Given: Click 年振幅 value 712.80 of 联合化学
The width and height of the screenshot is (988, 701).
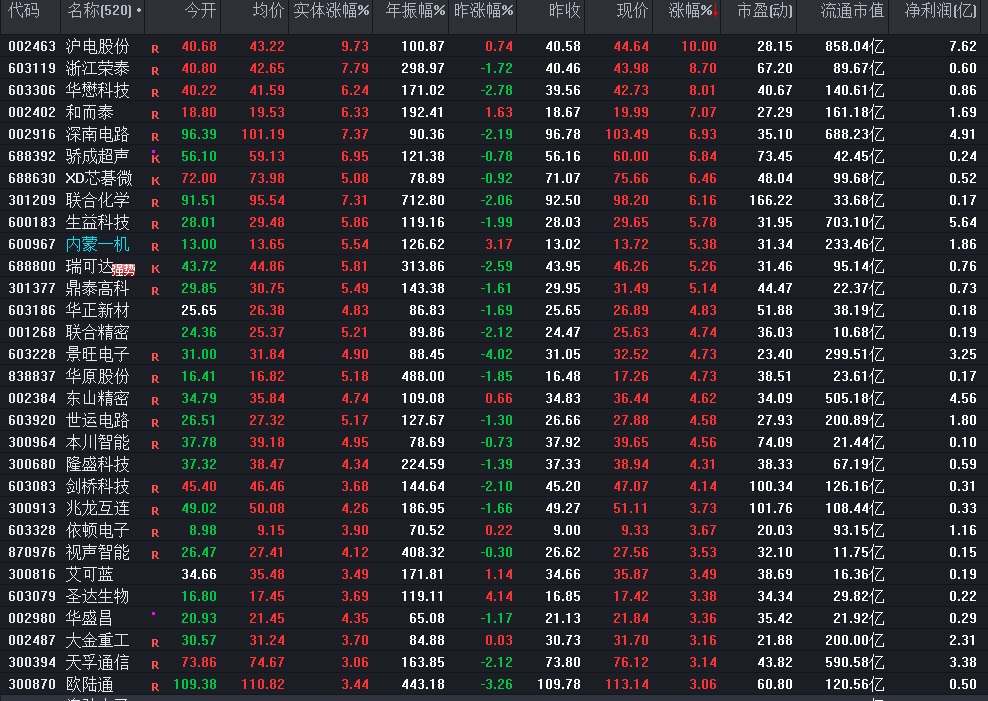Looking at the screenshot, I should (423, 200).
